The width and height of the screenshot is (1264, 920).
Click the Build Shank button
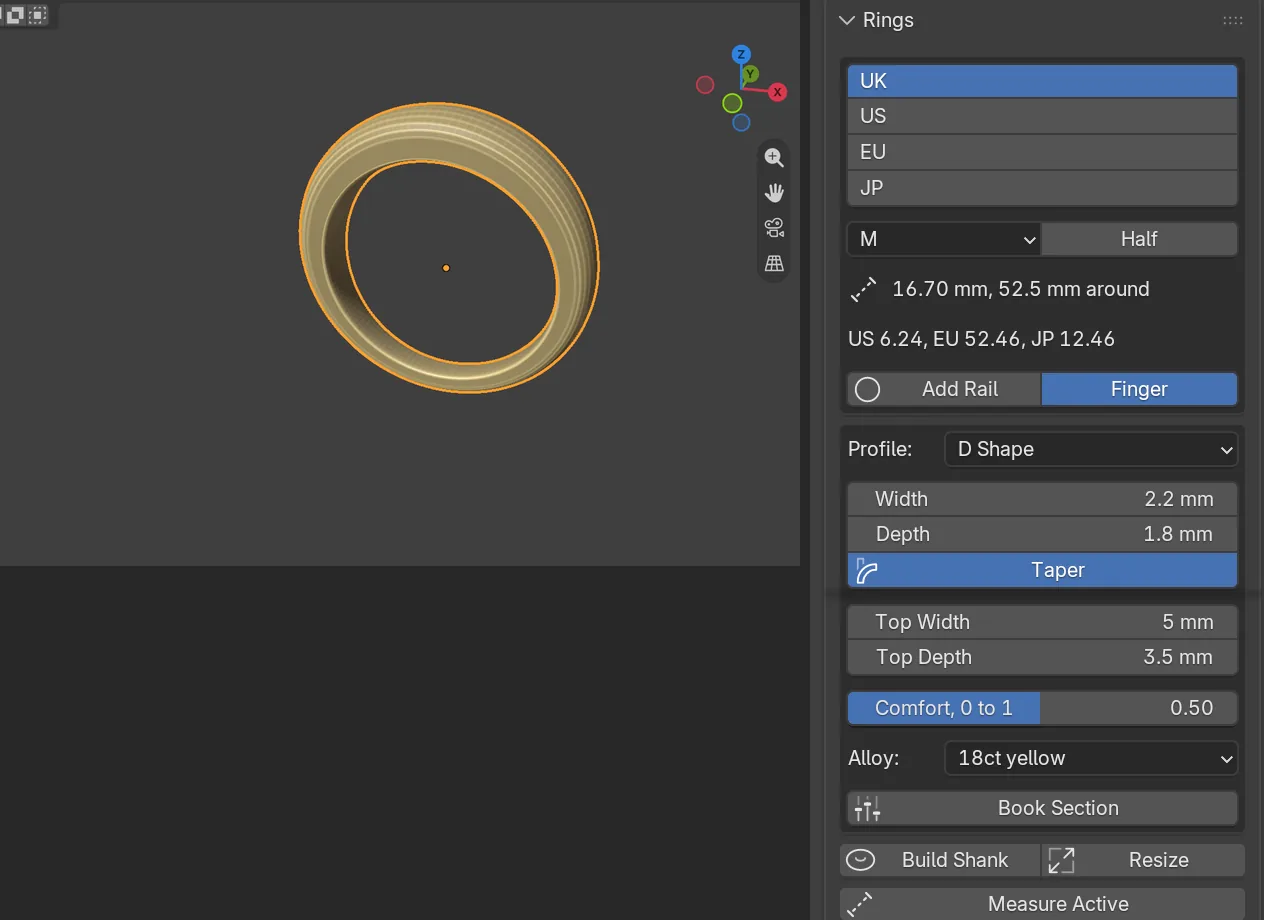[x=940, y=860]
